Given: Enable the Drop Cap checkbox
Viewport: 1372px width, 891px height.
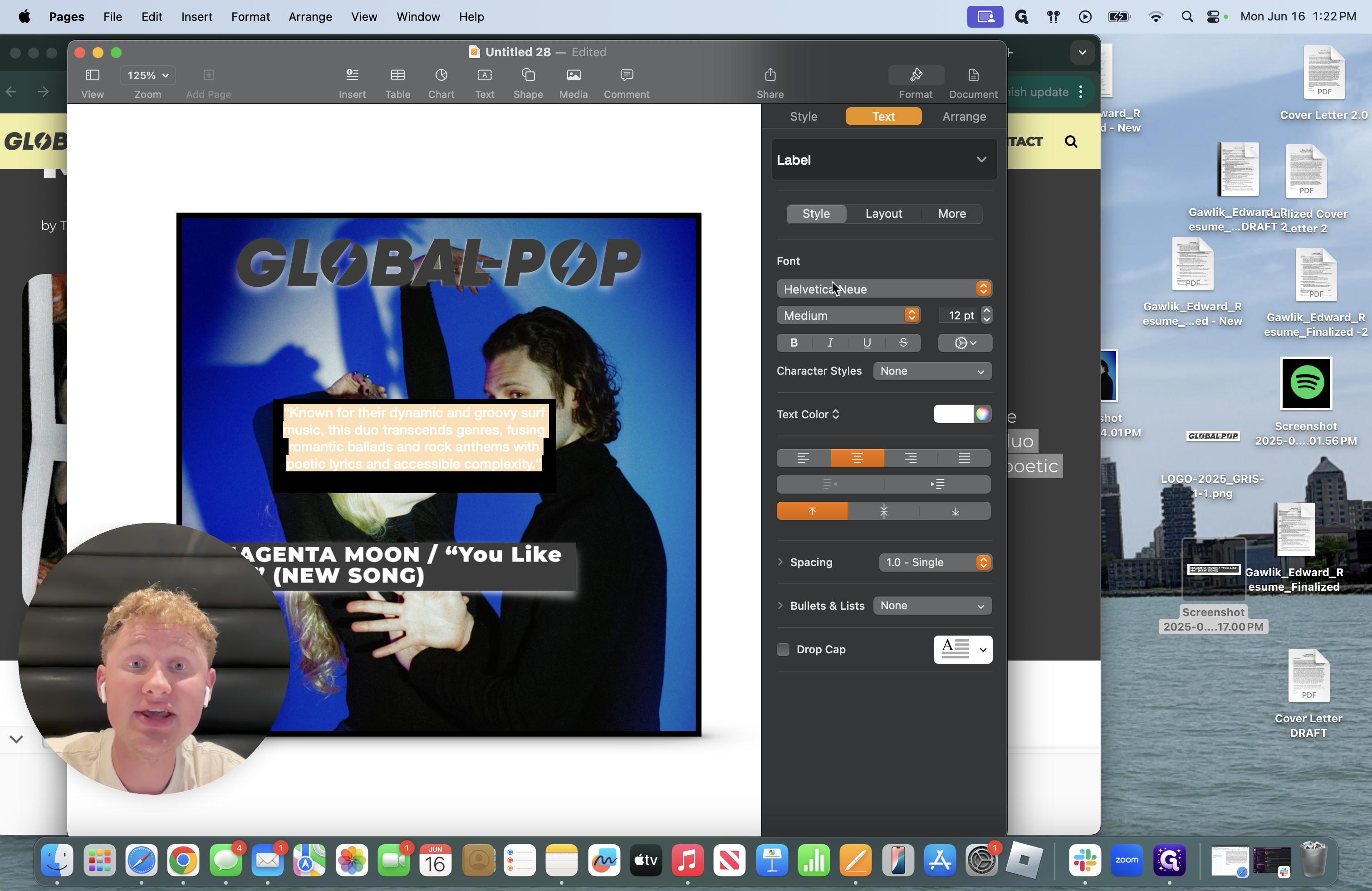Looking at the screenshot, I should (783, 650).
